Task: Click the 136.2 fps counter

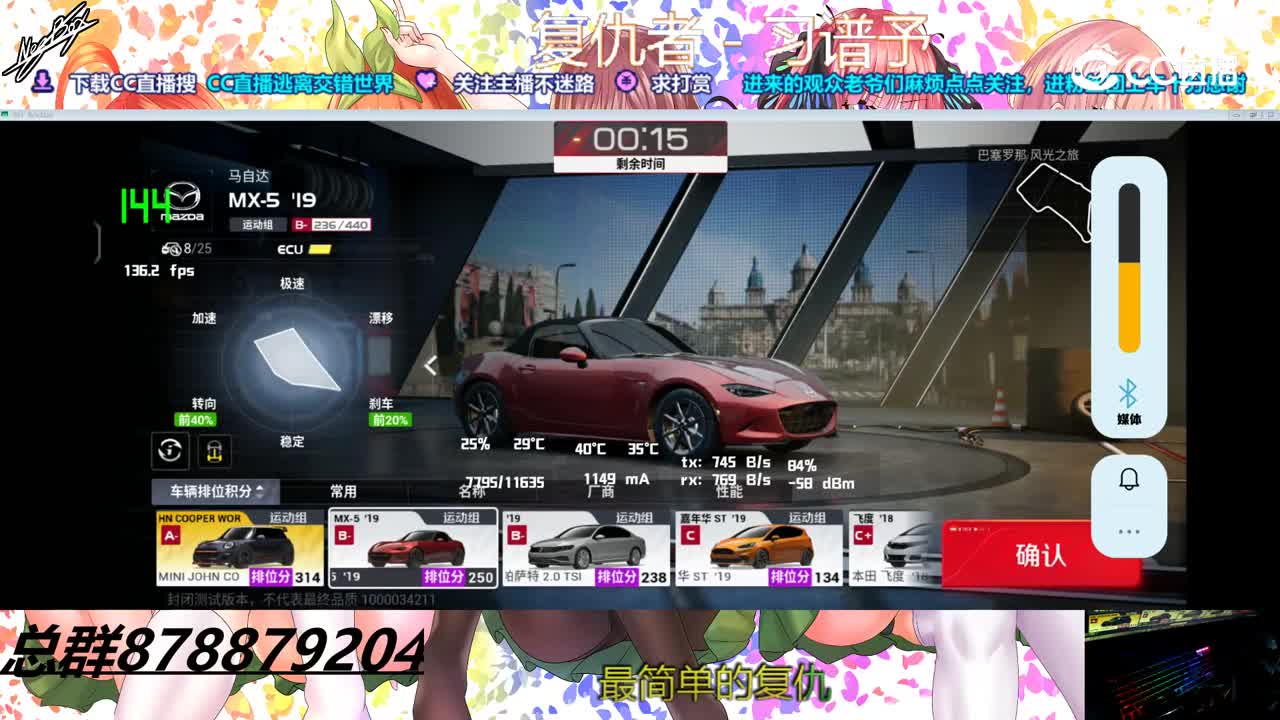Action: (159, 271)
